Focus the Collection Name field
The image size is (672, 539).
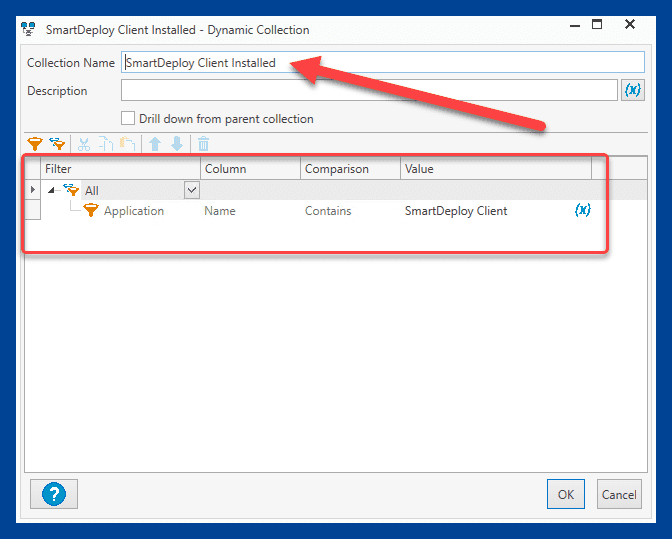(x=383, y=63)
